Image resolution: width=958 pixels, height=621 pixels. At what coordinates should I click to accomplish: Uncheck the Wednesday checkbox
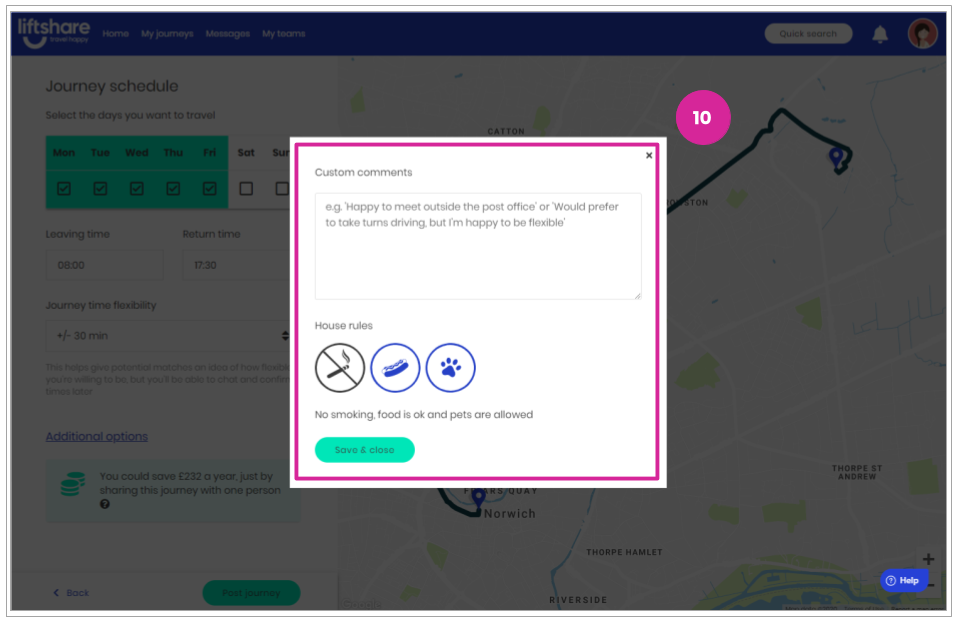137,188
